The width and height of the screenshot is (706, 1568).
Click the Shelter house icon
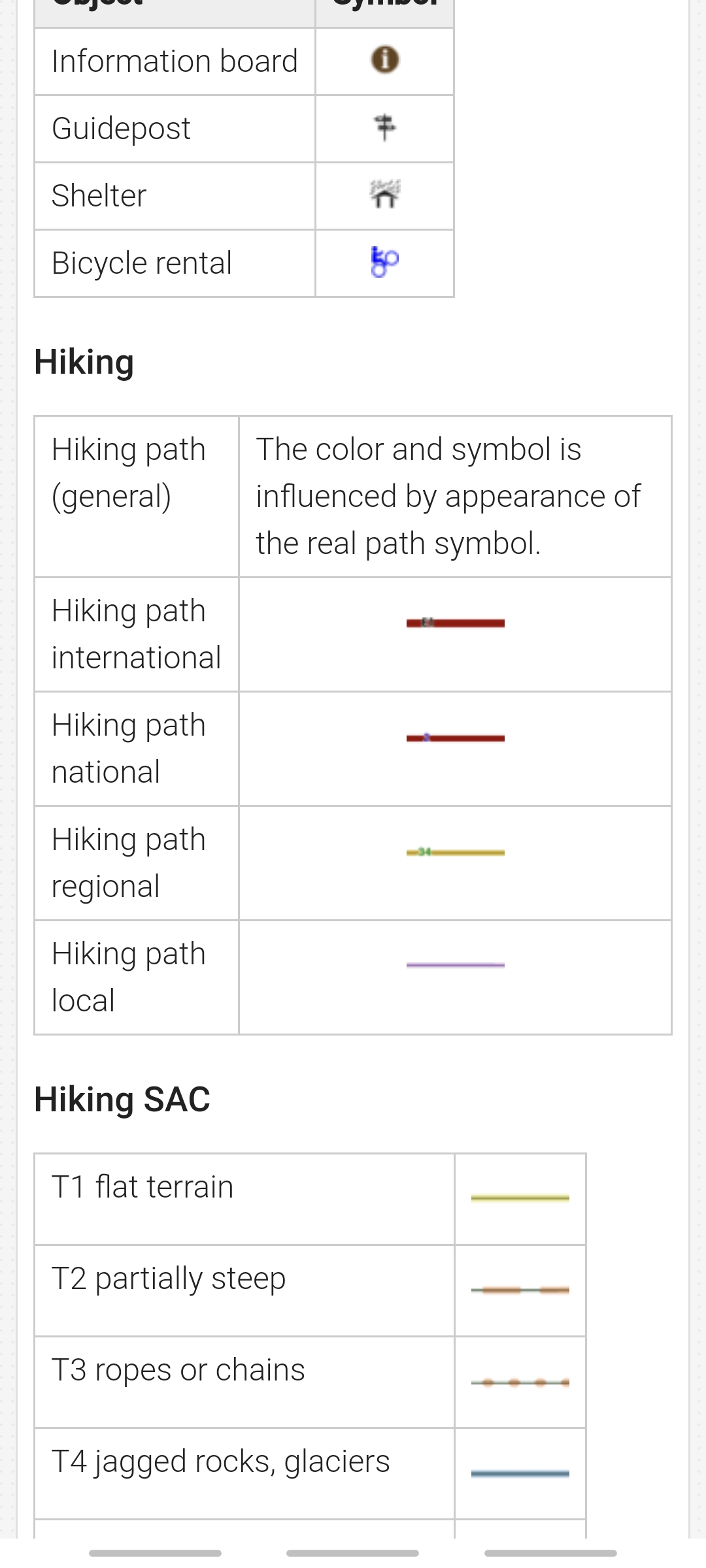(385, 195)
